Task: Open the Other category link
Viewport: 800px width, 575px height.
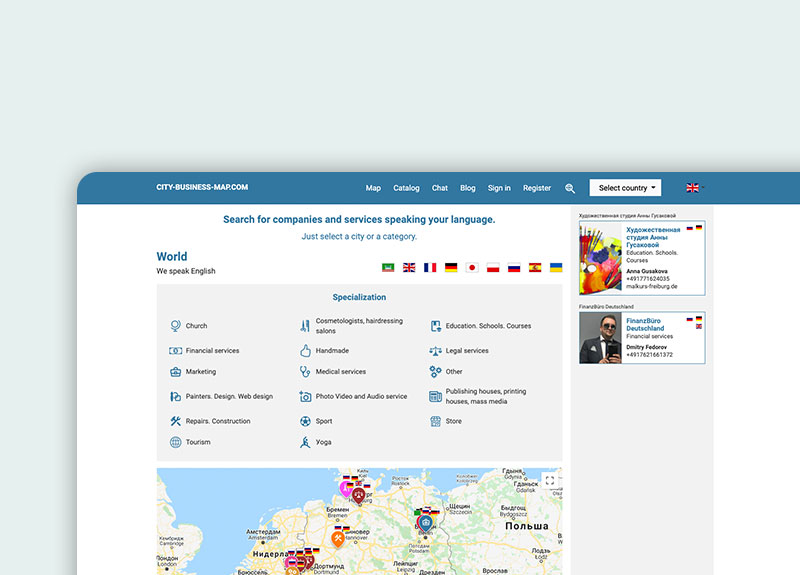Action: pyautogui.click(x=454, y=371)
